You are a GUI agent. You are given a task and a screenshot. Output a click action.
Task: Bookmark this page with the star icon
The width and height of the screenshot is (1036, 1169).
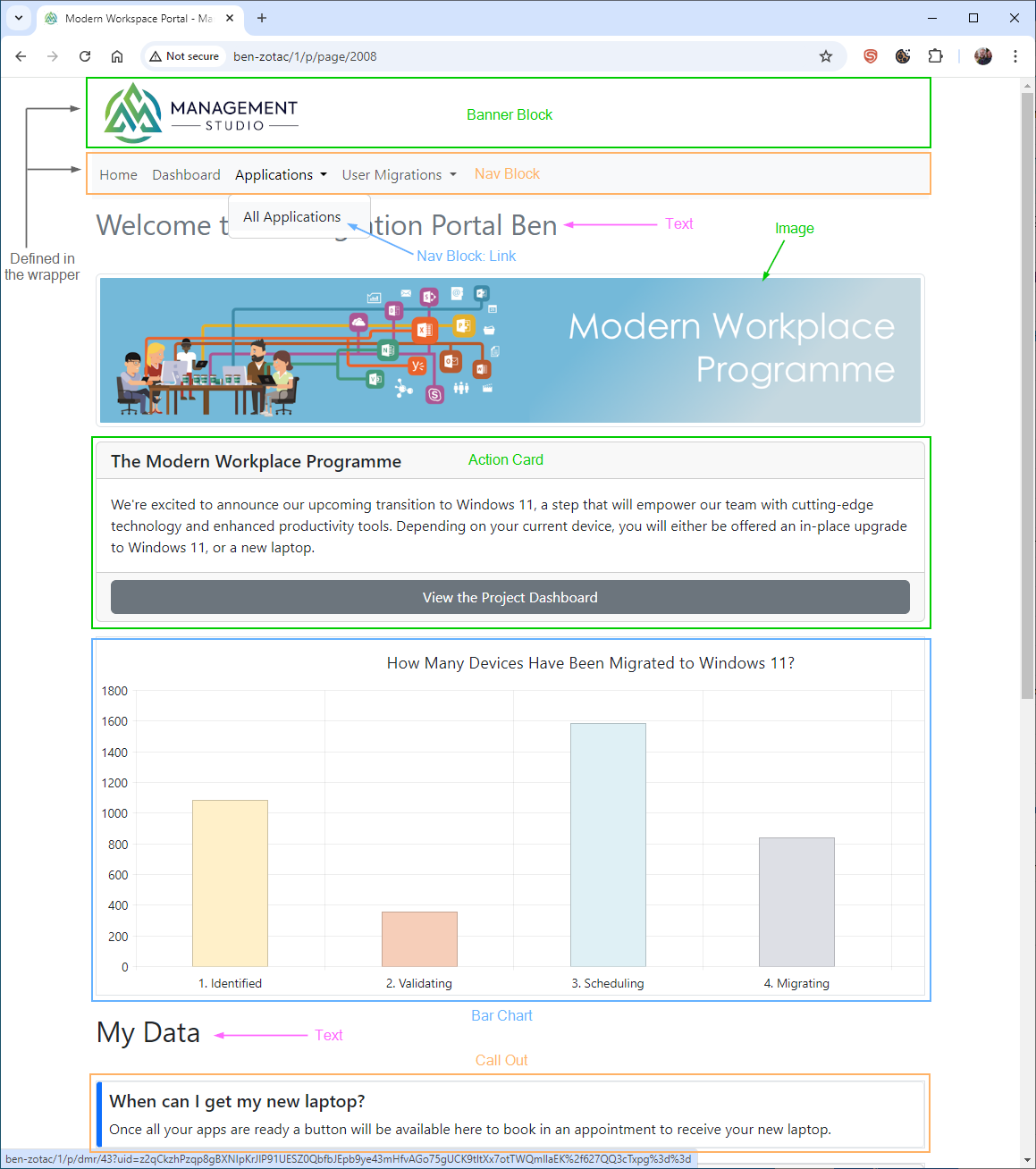826,56
